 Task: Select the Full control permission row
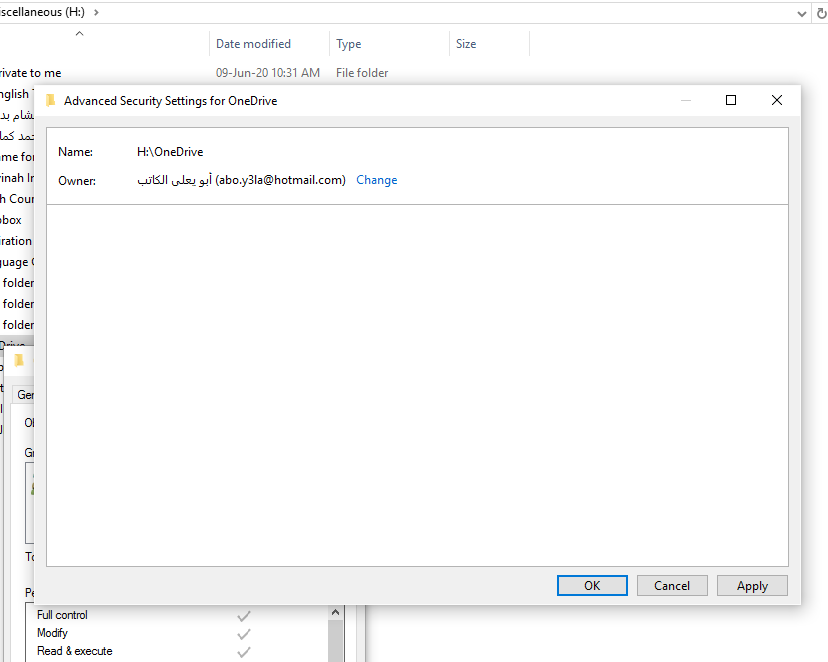click(177, 615)
